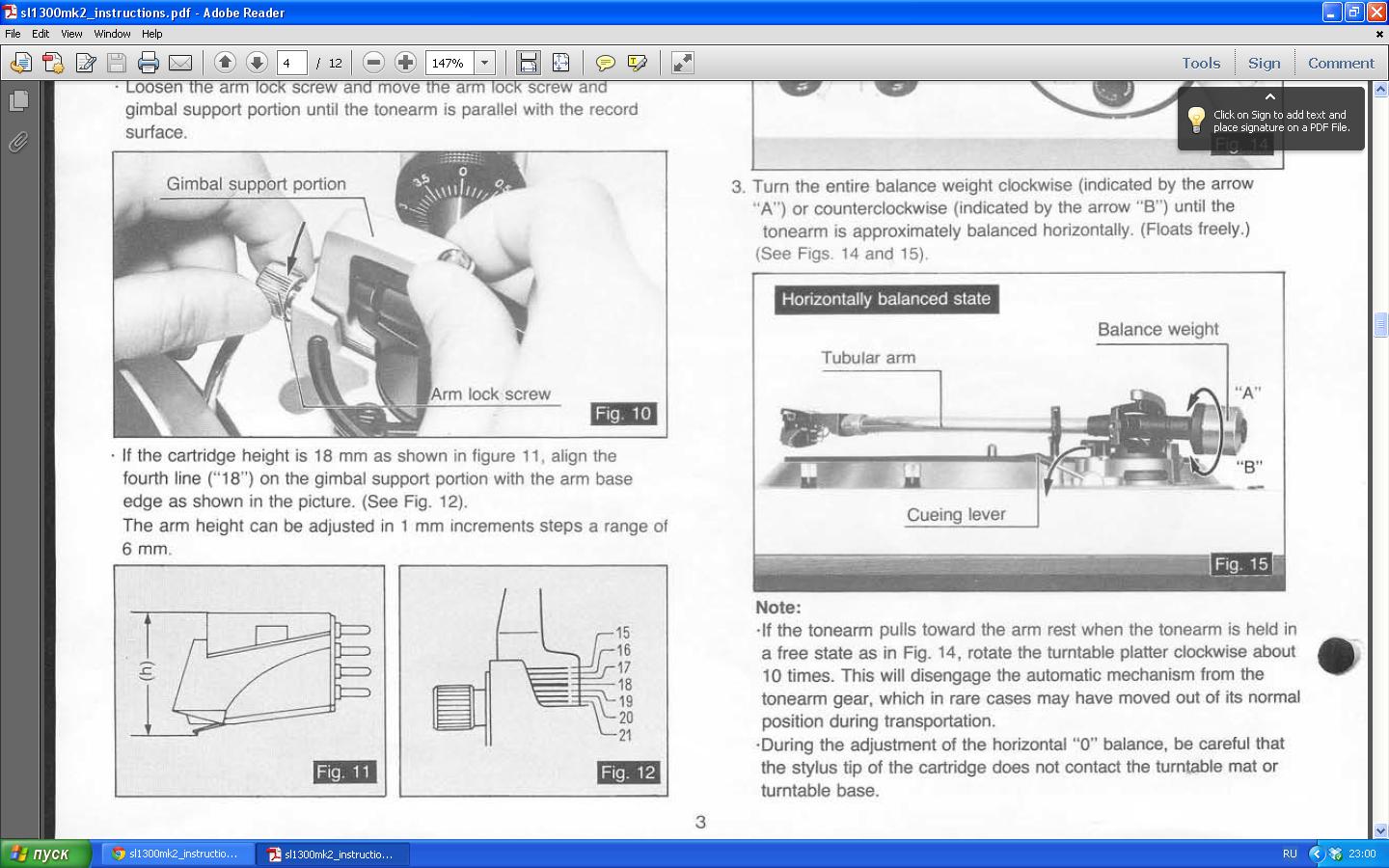The height and width of the screenshot is (868, 1389).
Task: Show Attachments paperclip panel
Action: 18,143
